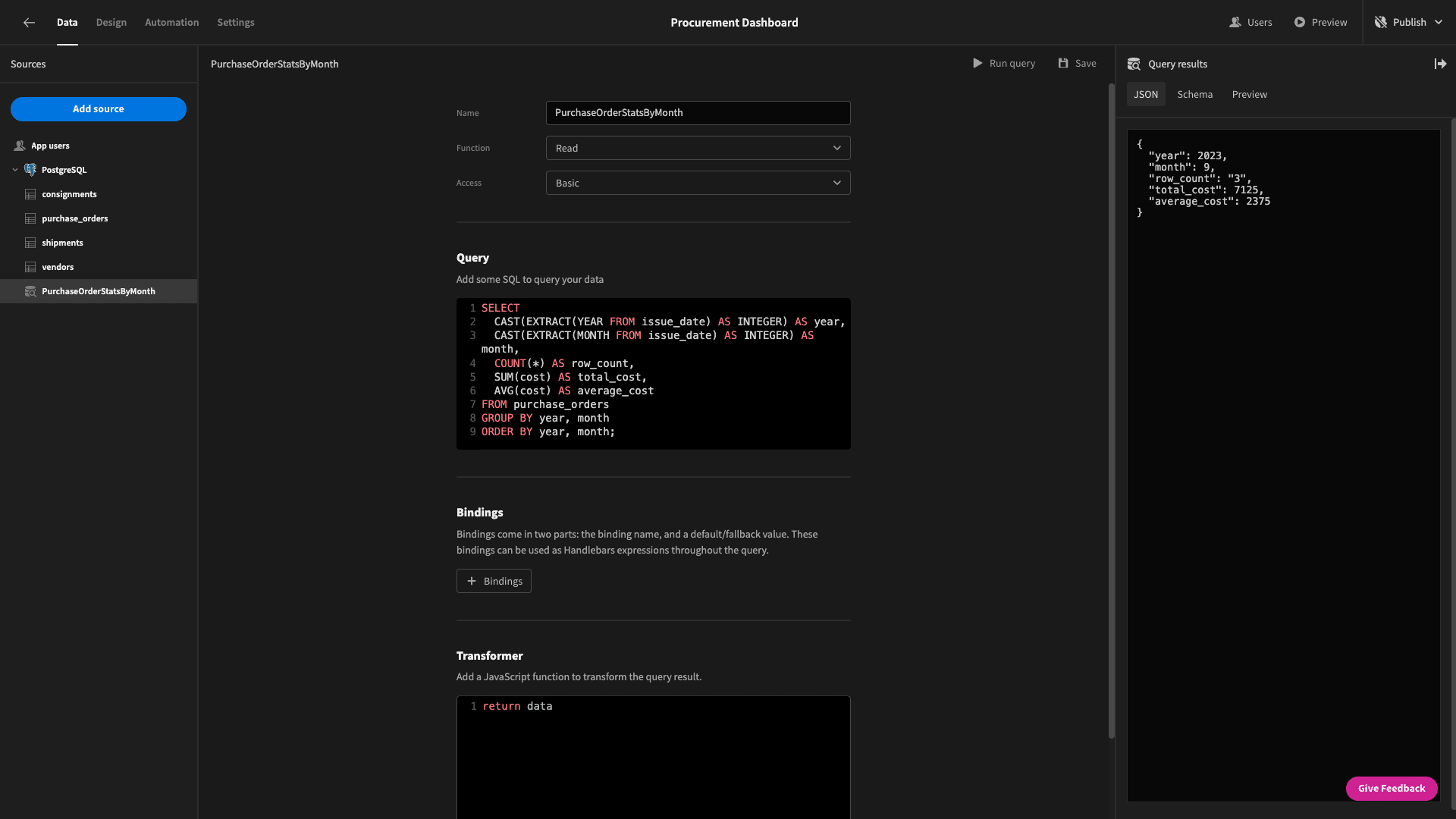Viewport: 1456px width, 819px height.
Task: Select the Schema results tab
Action: pyautogui.click(x=1195, y=95)
